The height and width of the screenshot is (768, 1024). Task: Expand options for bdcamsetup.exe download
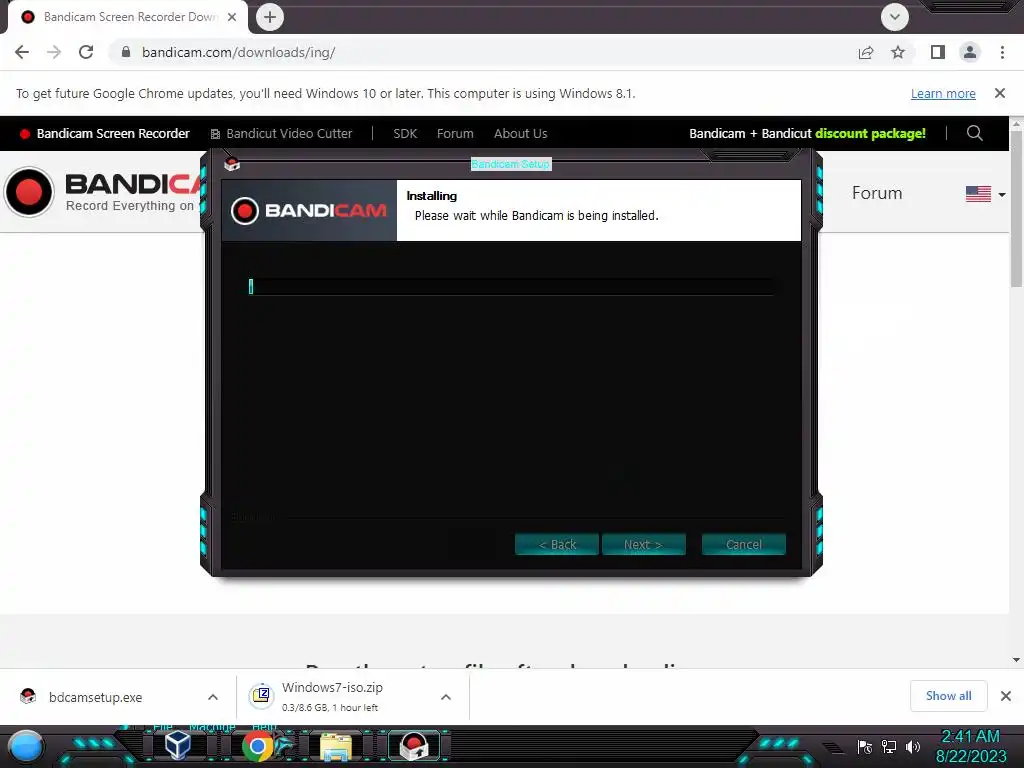[213, 697]
